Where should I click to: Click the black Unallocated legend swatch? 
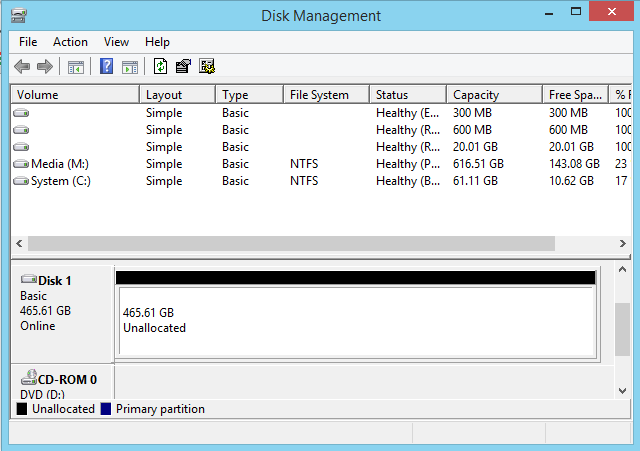click(x=22, y=409)
